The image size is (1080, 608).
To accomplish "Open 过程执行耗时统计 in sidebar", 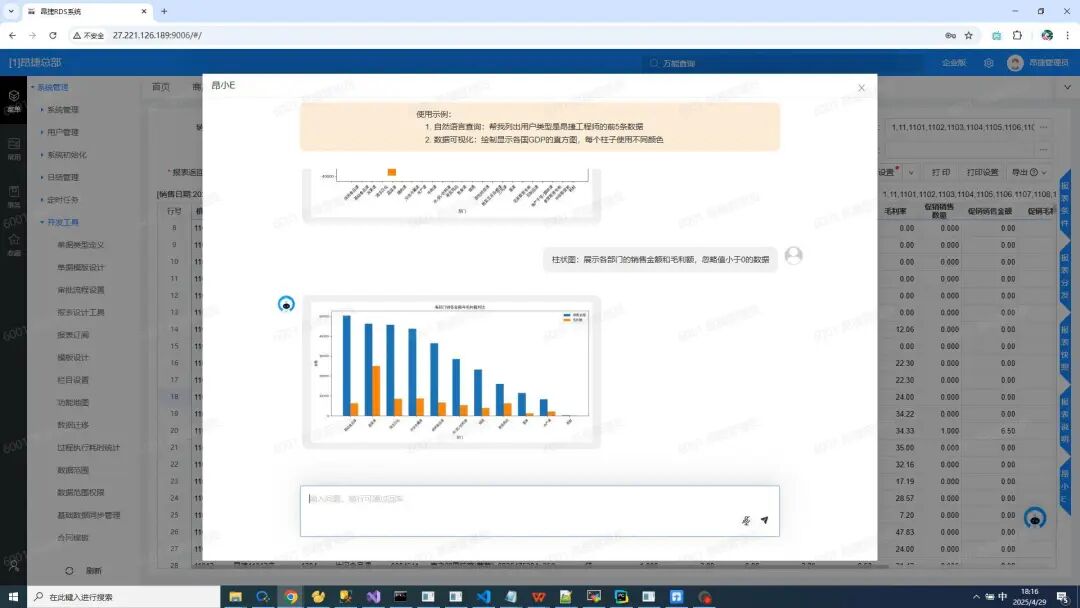I will click(88, 448).
